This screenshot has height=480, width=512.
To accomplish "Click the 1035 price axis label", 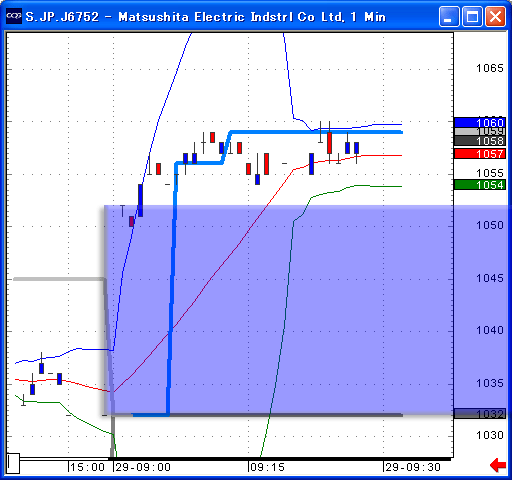I will 490,383.
